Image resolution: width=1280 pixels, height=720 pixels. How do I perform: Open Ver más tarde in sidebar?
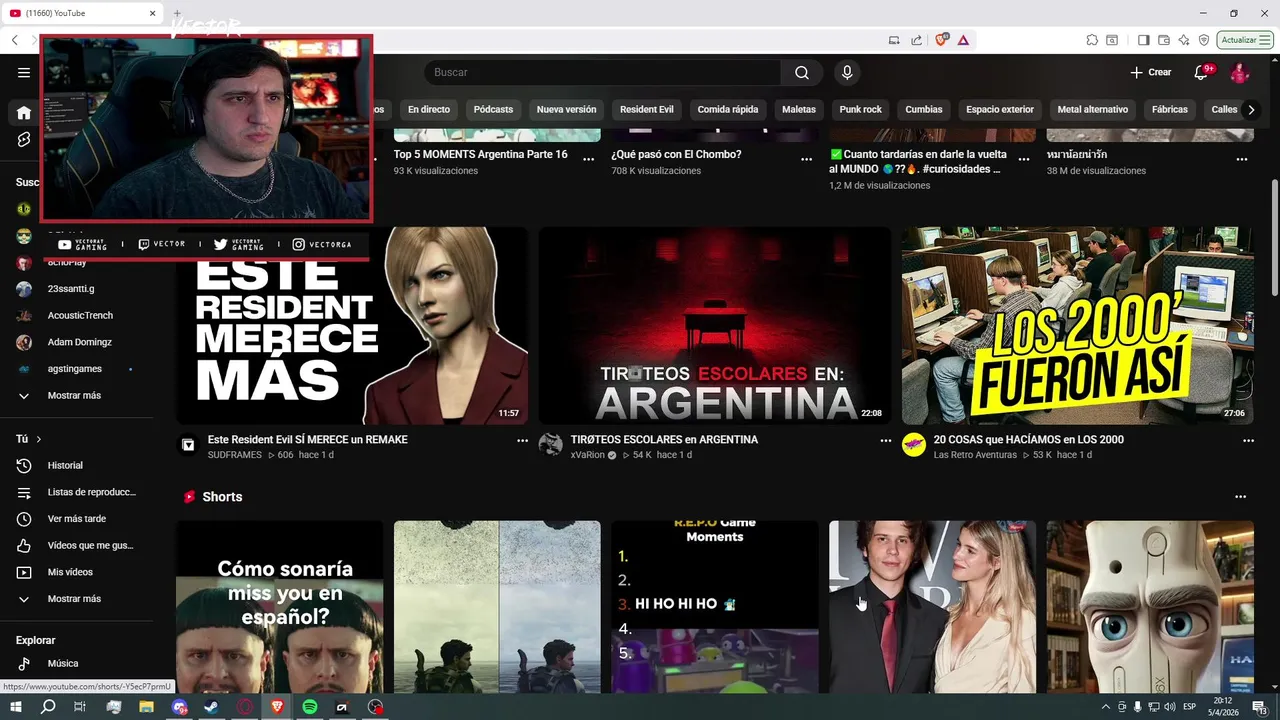tap(77, 519)
